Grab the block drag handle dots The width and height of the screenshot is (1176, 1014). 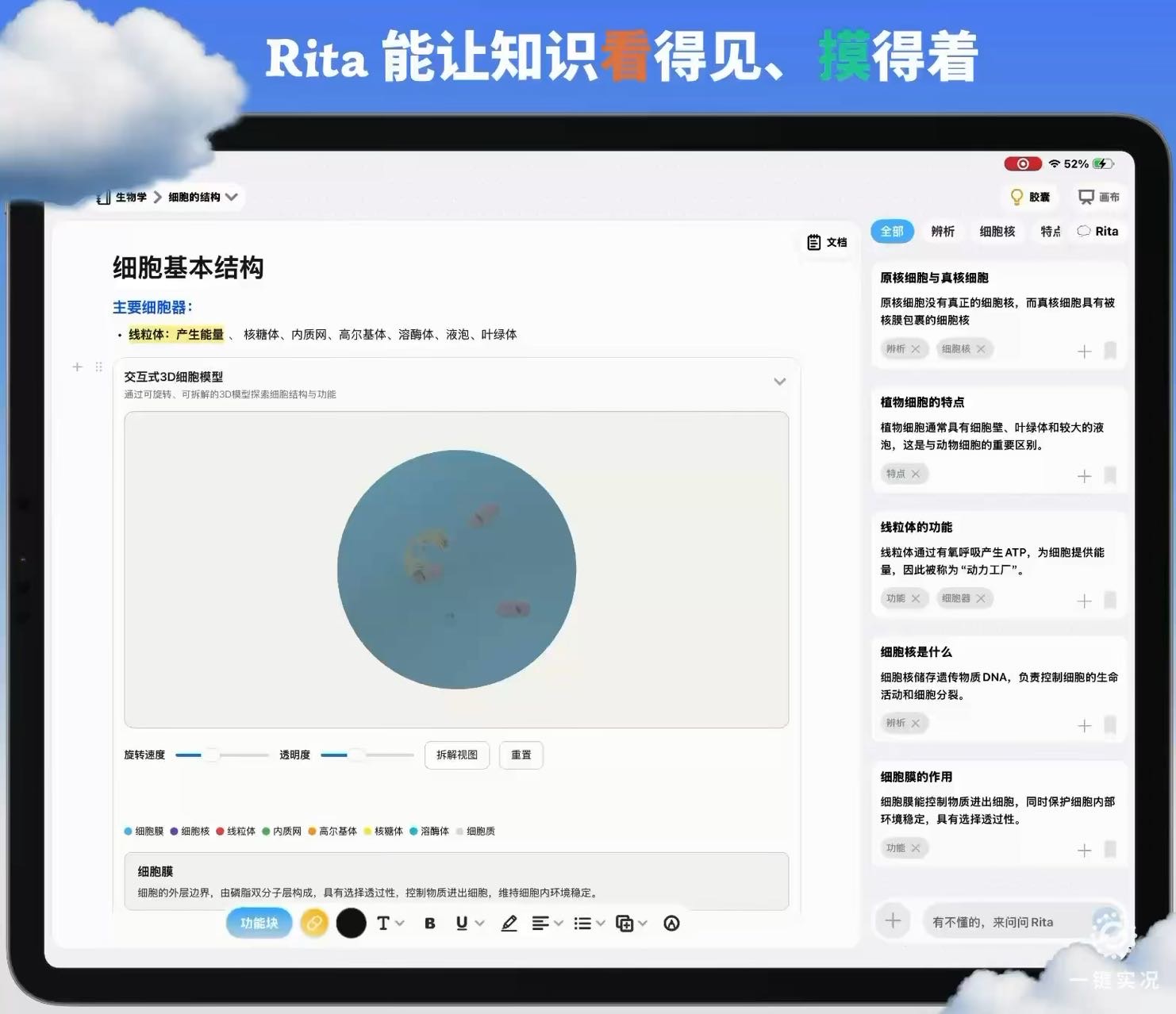pyautogui.click(x=98, y=367)
